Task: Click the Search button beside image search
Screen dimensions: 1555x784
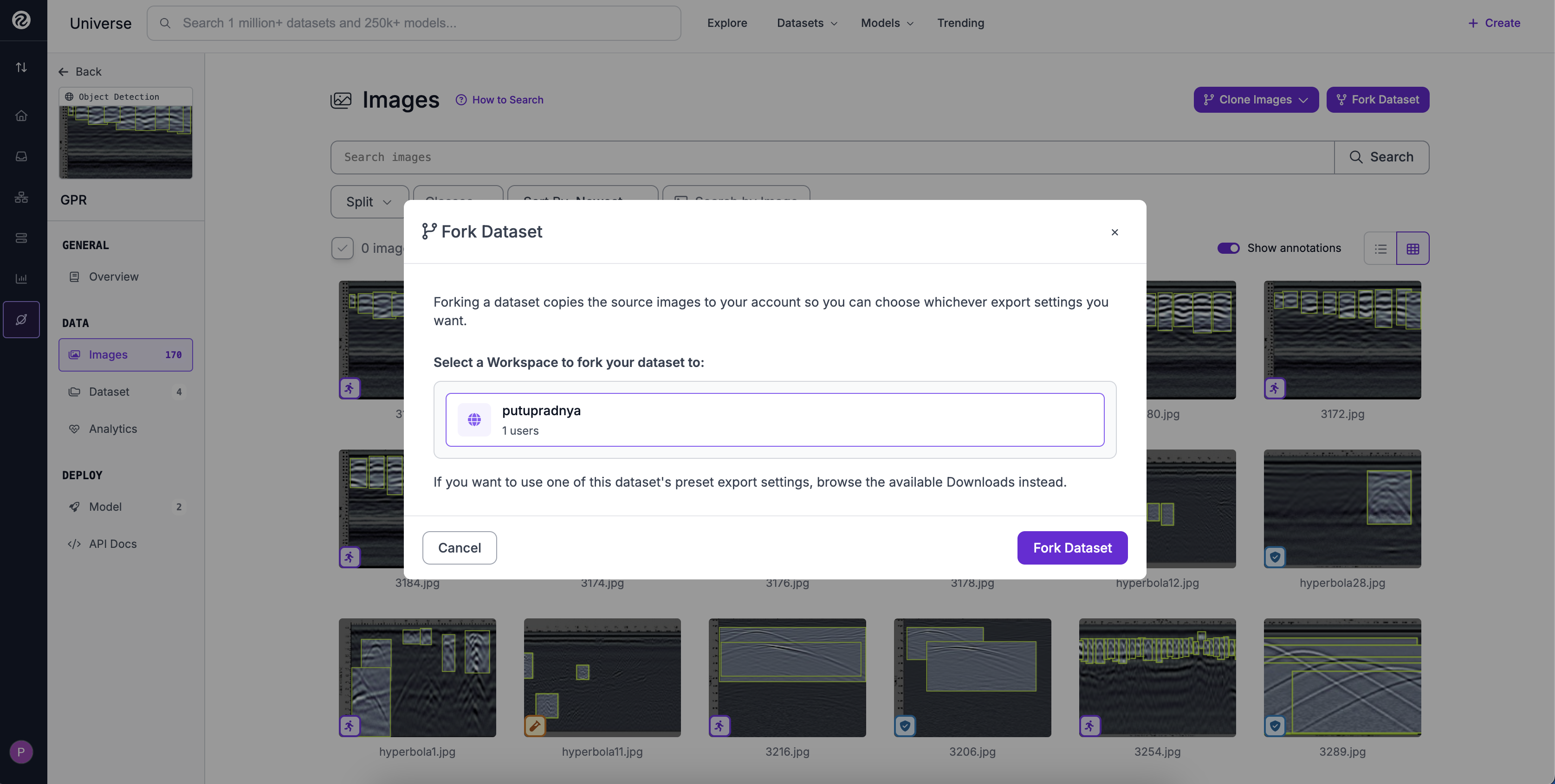Action: [1382, 157]
